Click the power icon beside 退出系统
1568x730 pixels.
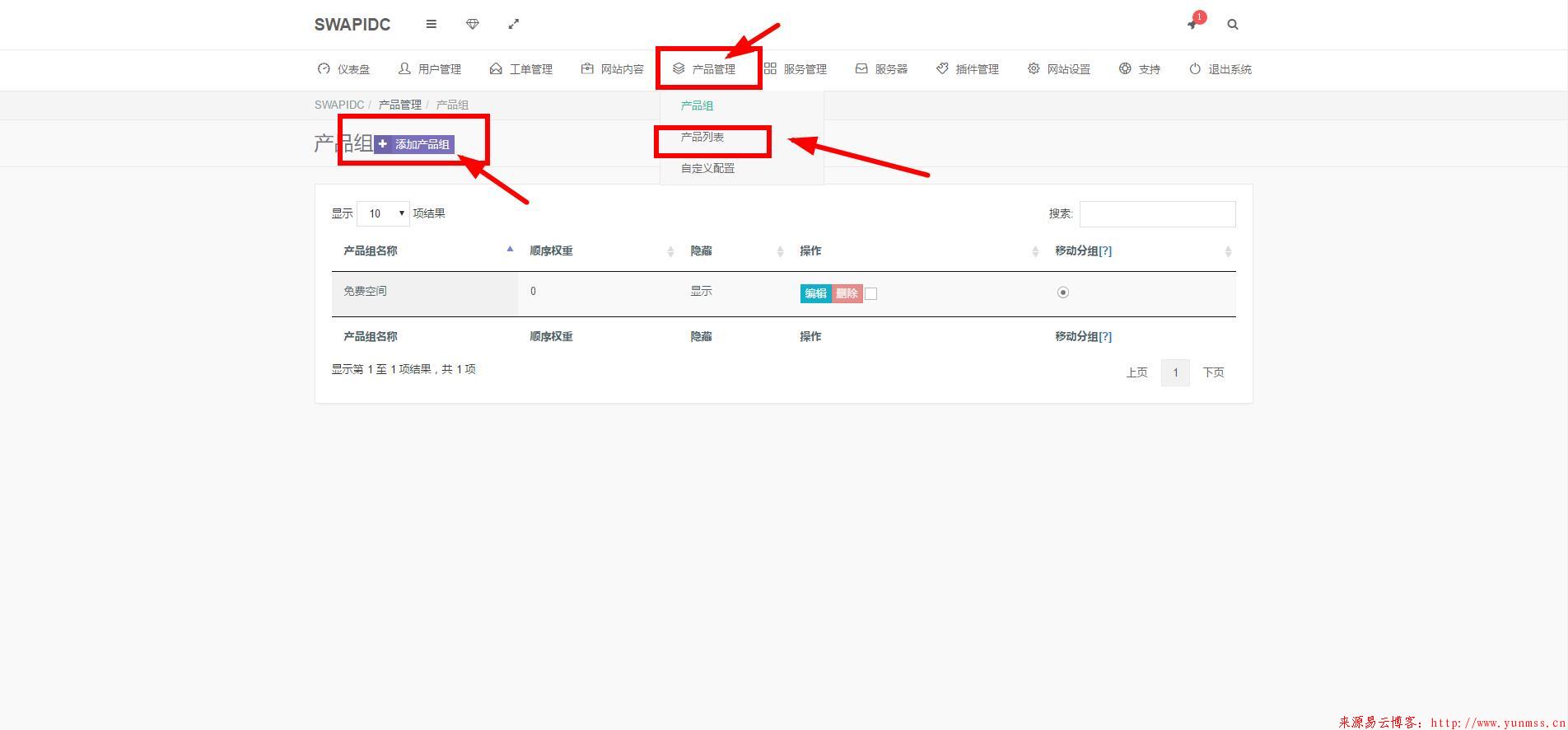tap(1195, 68)
